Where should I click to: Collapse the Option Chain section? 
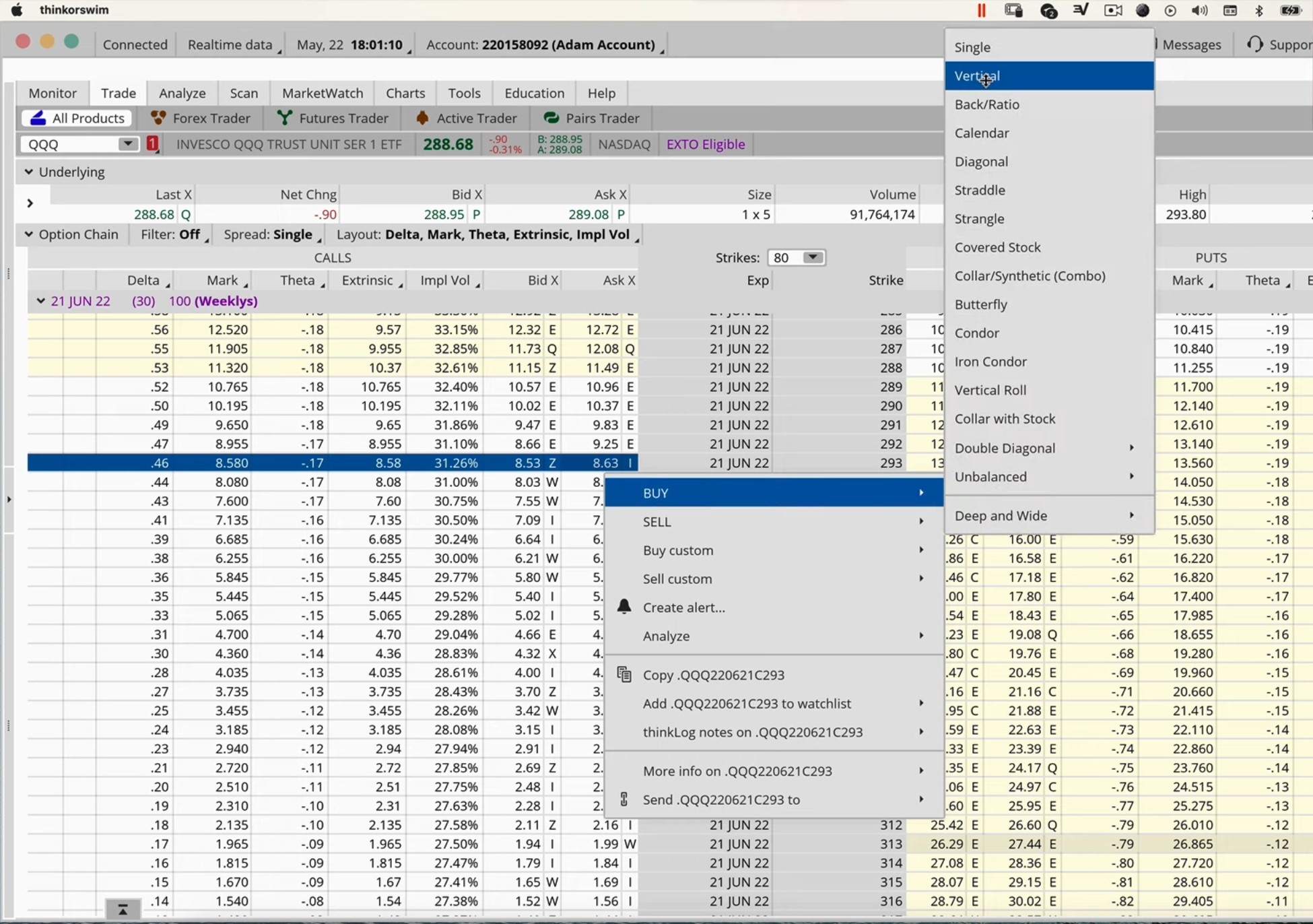[x=28, y=234]
